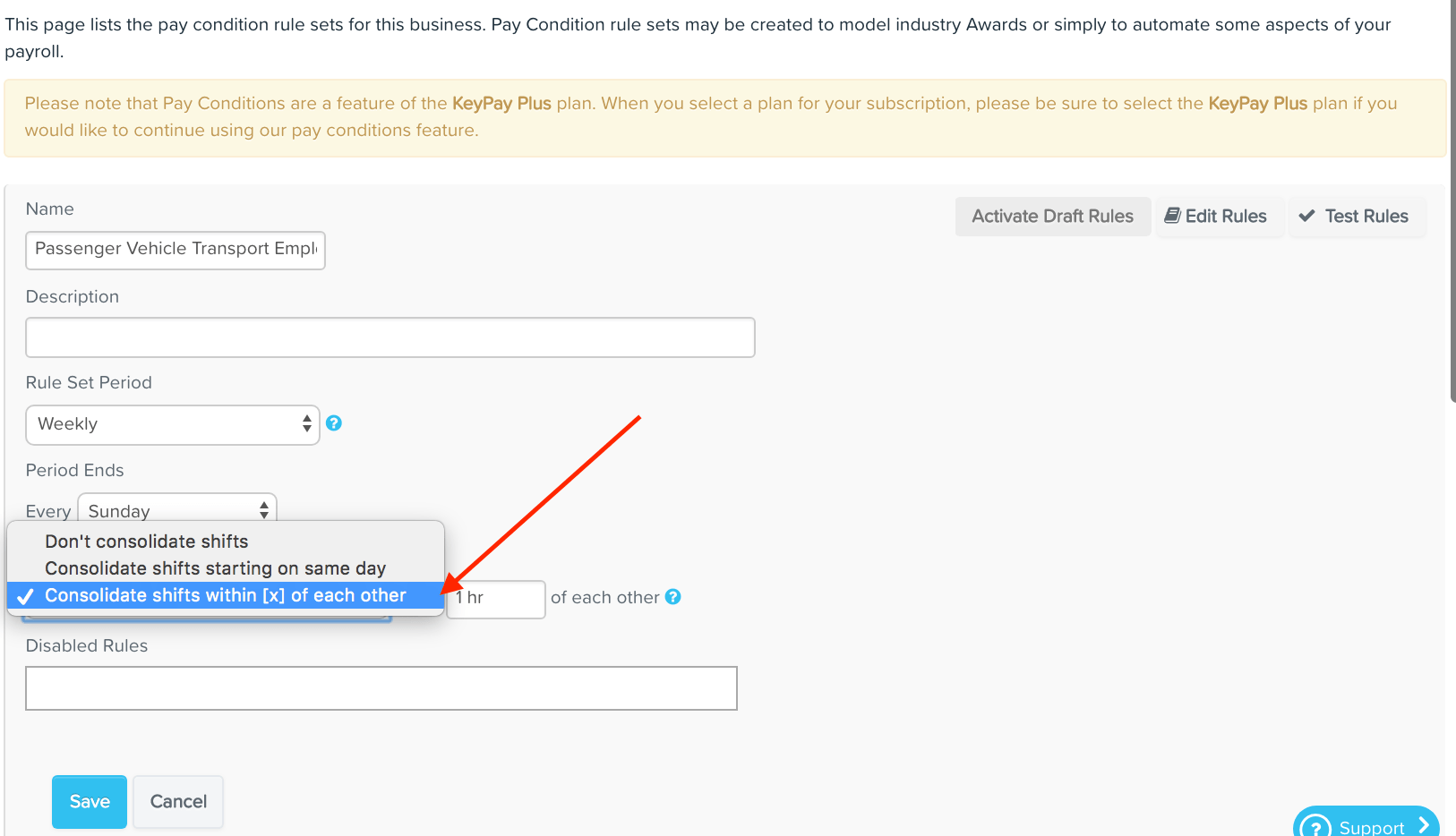Open the Sunday period ends dropdown

pos(177,509)
